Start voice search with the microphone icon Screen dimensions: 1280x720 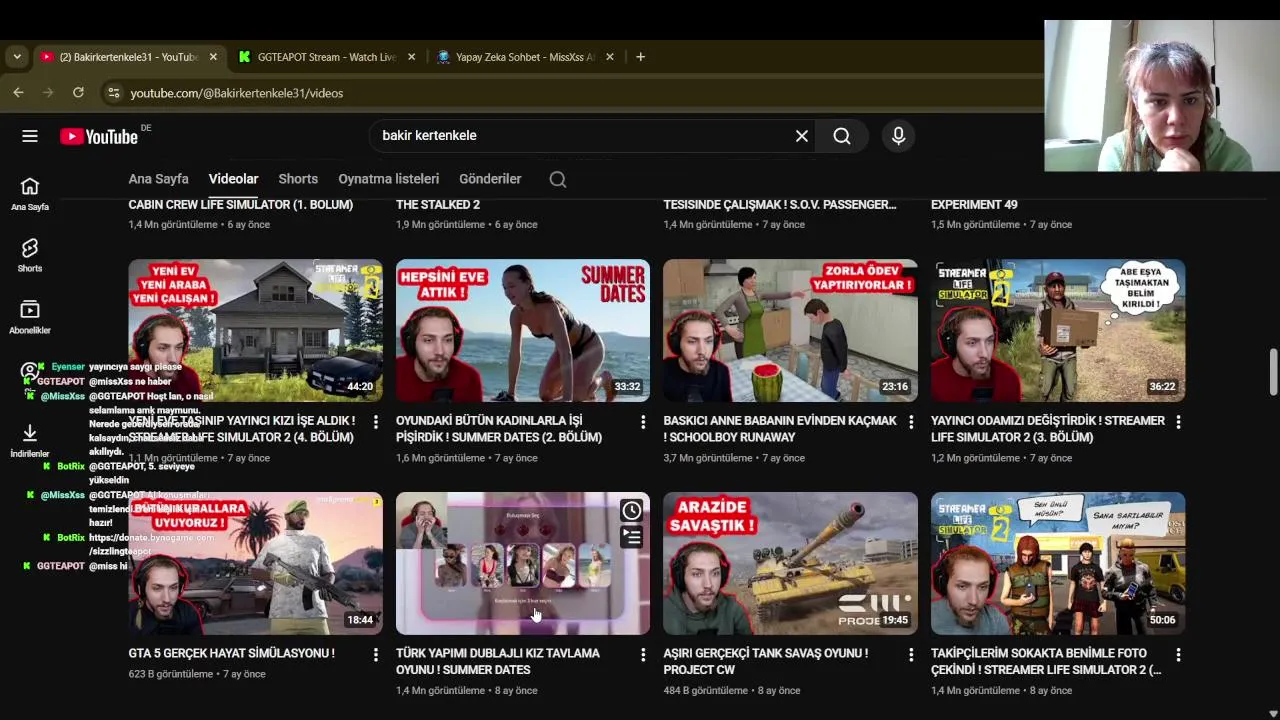(x=898, y=136)
